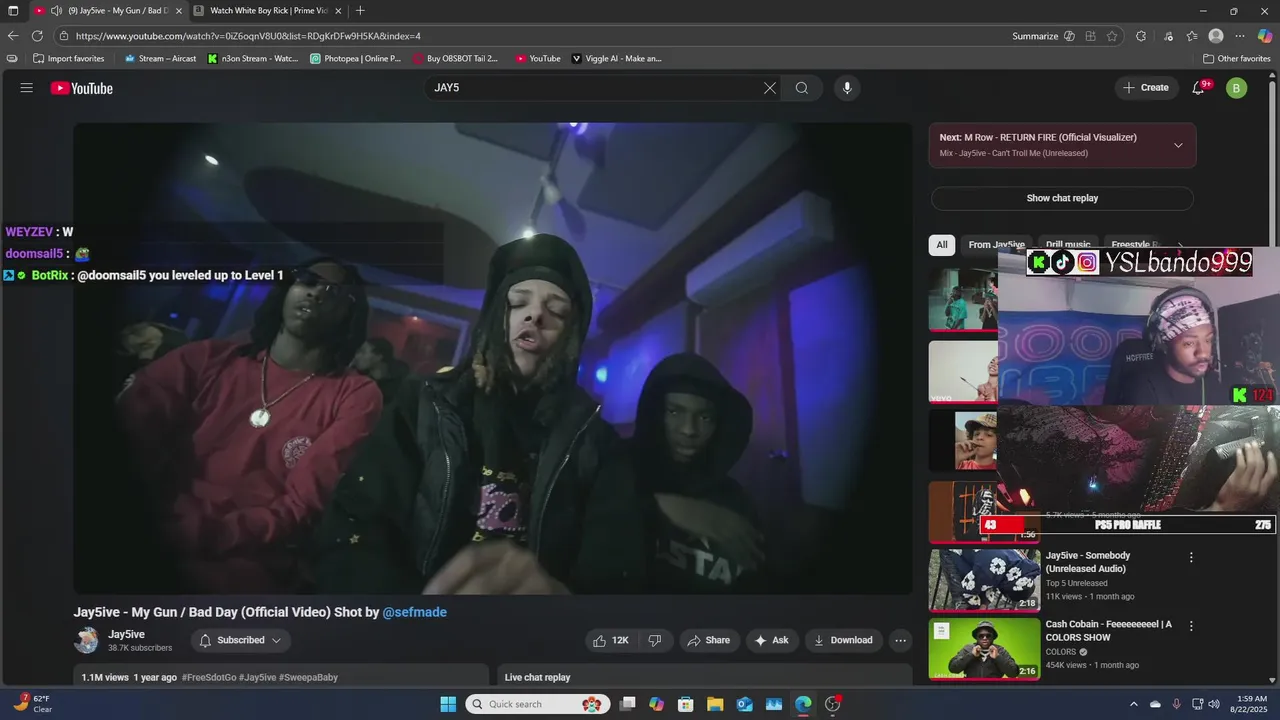Open browser extensions puzzle icon
1280x720 pixels.
click(x=1141, y=36)
